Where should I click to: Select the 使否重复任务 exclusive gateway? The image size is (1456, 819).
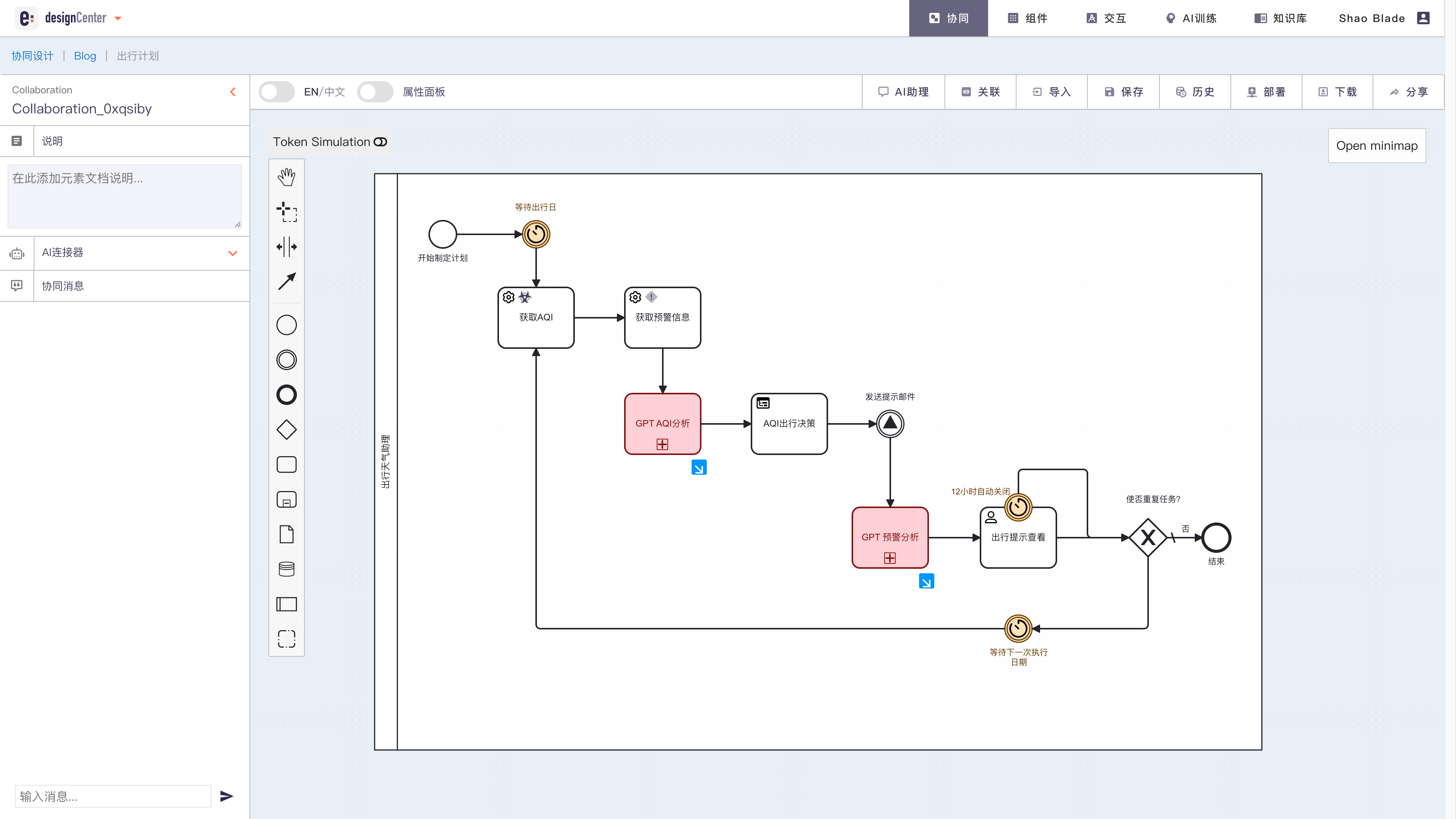pos(1148,538)
